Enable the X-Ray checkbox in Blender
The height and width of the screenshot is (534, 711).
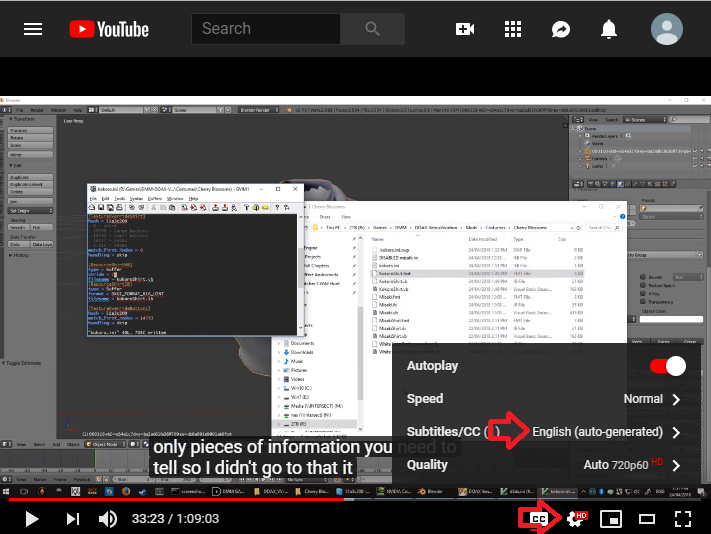643,293
